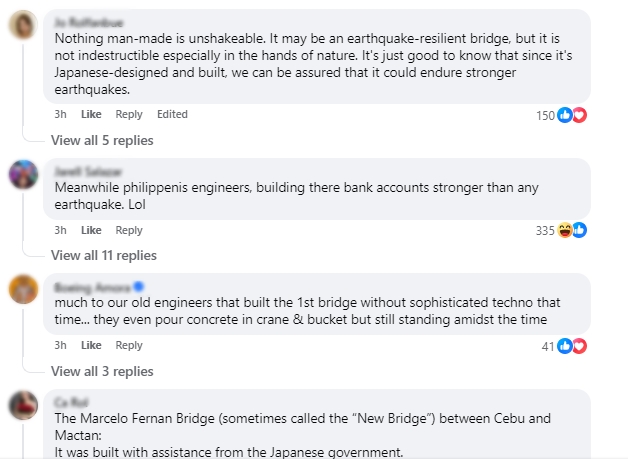
Task: Open avatar of the Marcelo Fernan Bridge commenter
Action: click(x=23, y=404)
